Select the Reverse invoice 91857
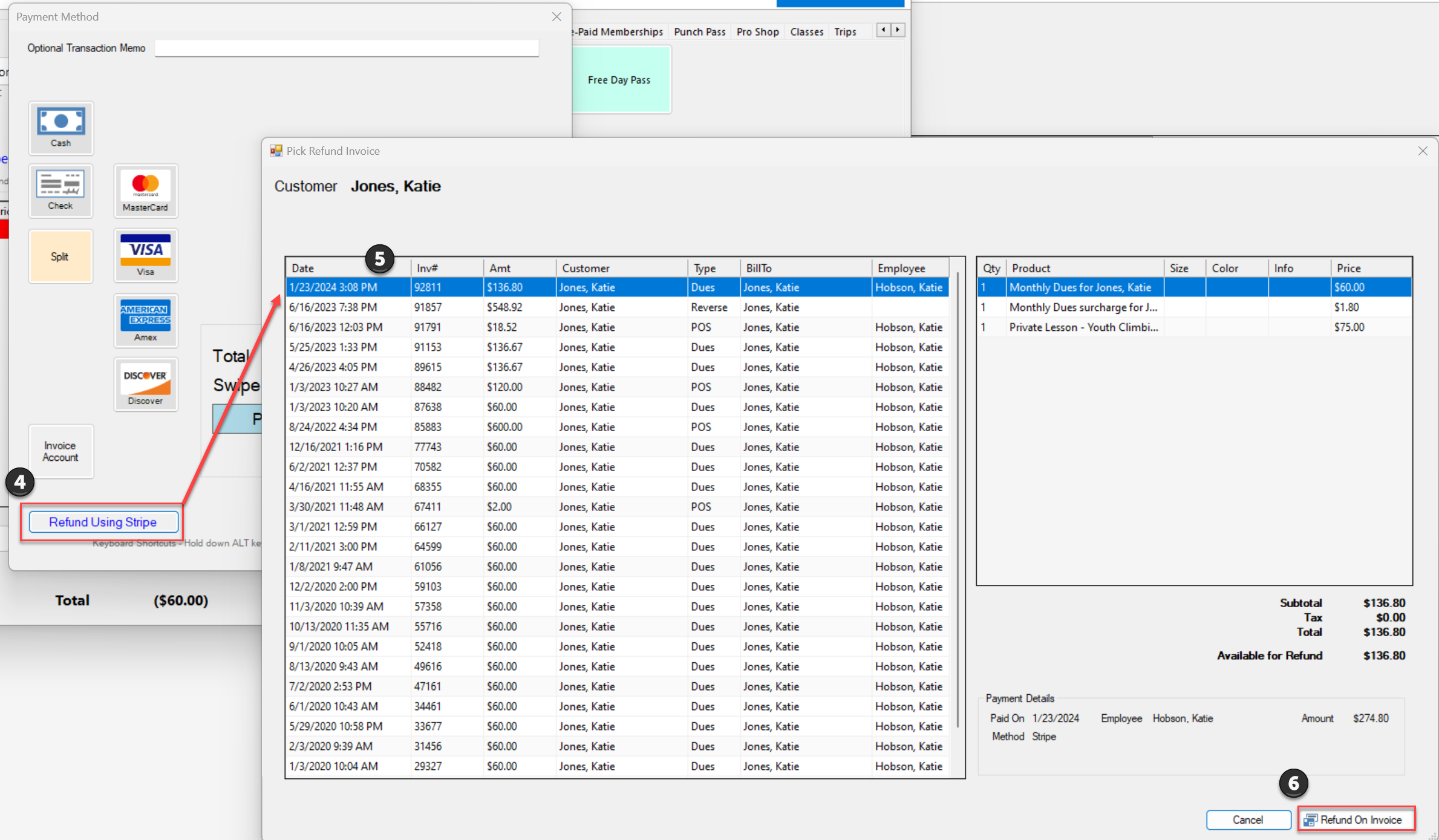 pyautogui.click(x=618, y=307)
